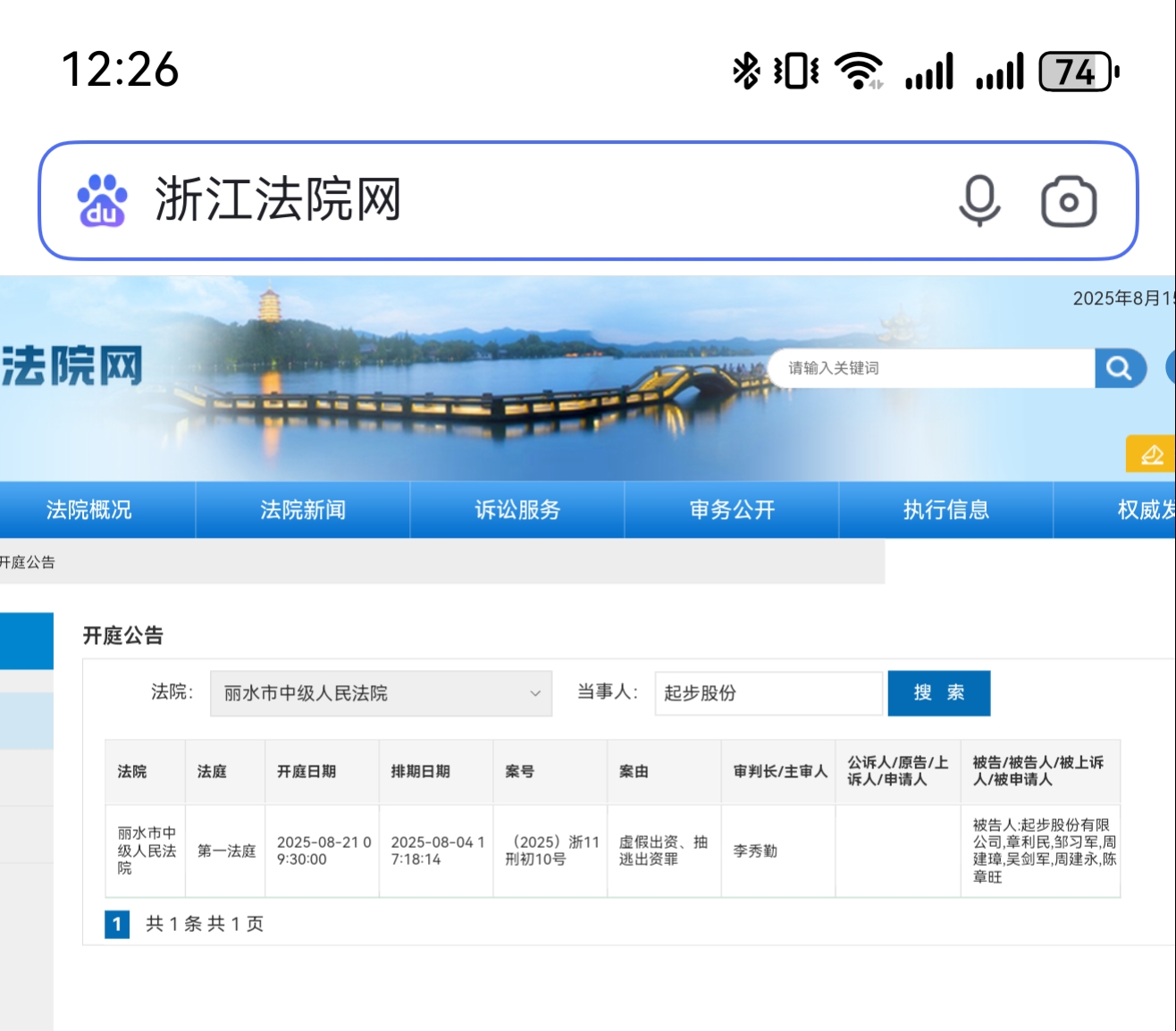Click the orange edit pencil icon
The image size is (1176, 1031).
click(1151, 454)
